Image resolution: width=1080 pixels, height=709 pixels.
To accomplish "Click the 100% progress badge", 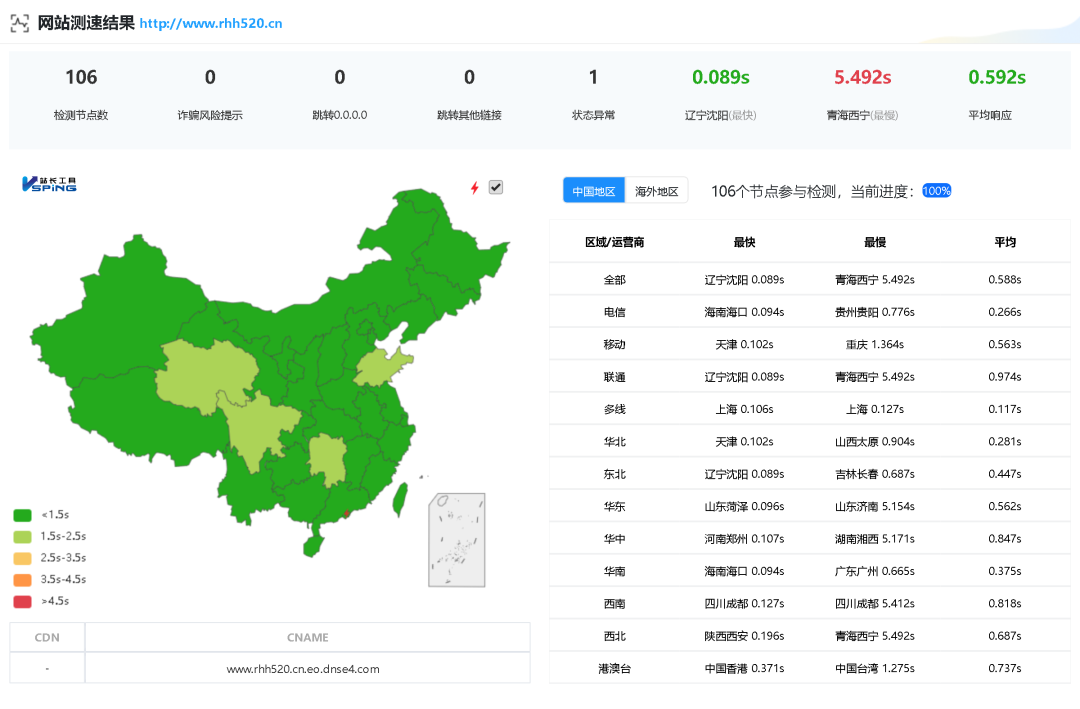I will 936,190.
